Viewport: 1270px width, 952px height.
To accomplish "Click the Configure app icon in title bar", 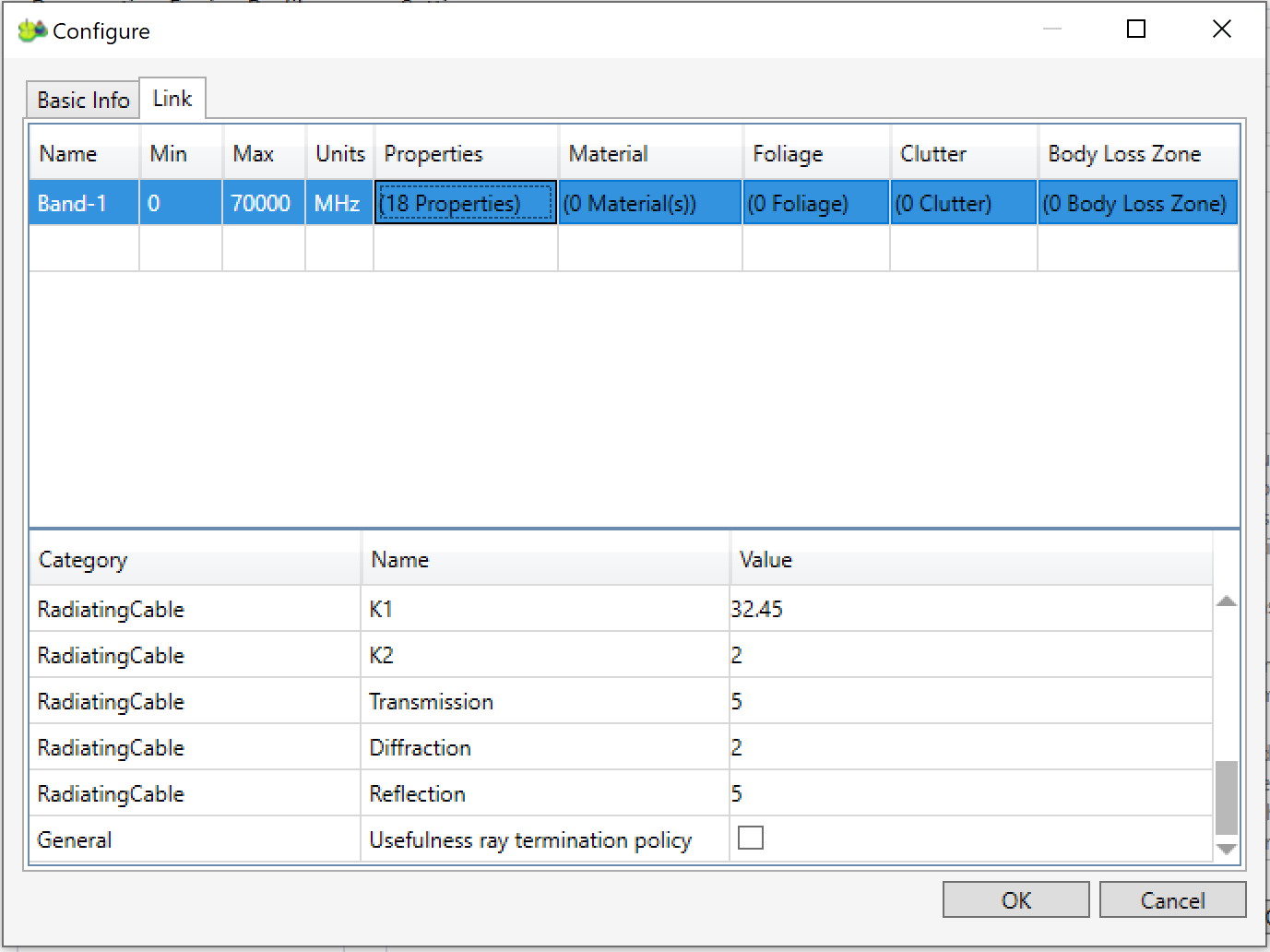I will pos(32,30).
